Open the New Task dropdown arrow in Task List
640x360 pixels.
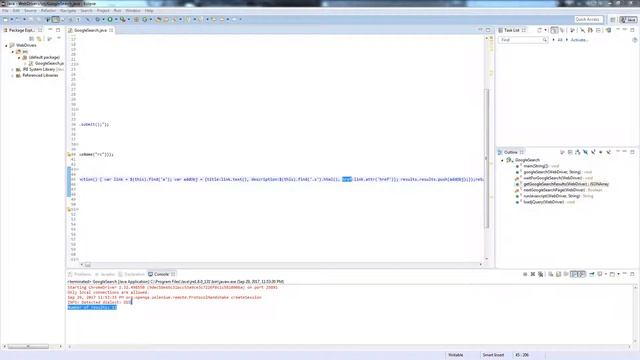(x=545, y=30)
